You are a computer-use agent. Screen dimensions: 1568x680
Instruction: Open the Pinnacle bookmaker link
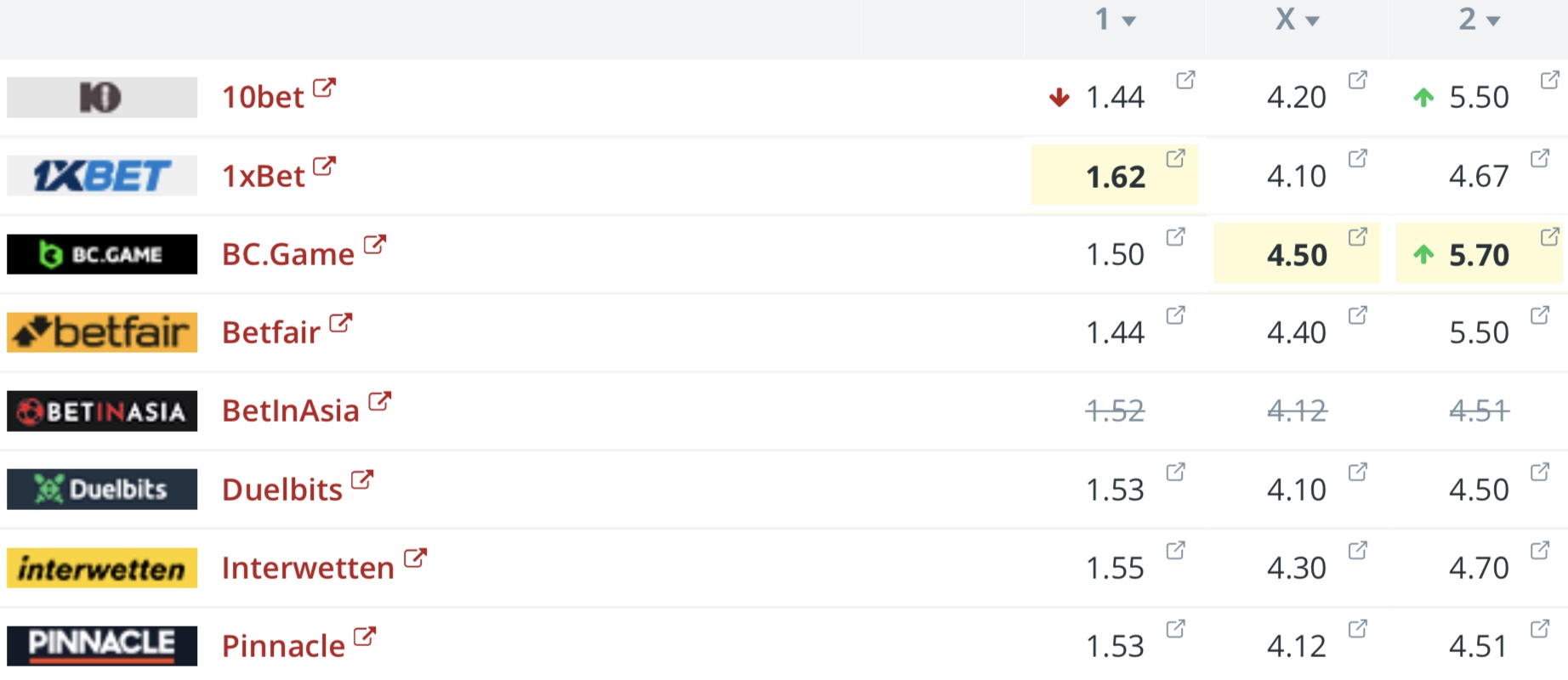click(x=283, y=646)
